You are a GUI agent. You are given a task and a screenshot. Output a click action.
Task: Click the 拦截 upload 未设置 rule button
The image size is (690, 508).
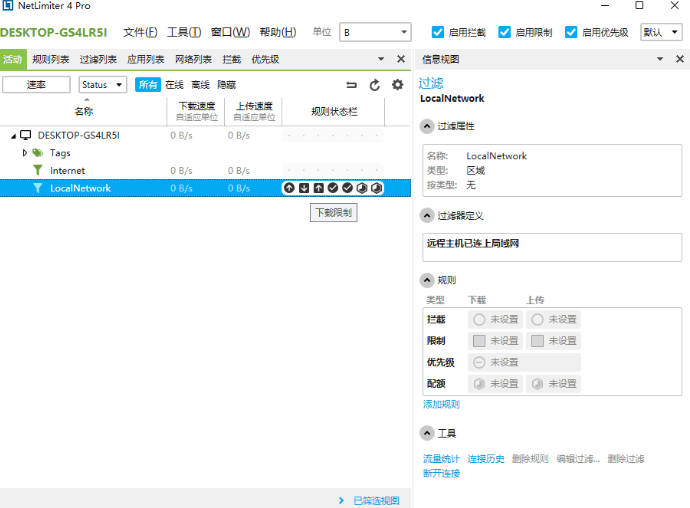[553, 319]
